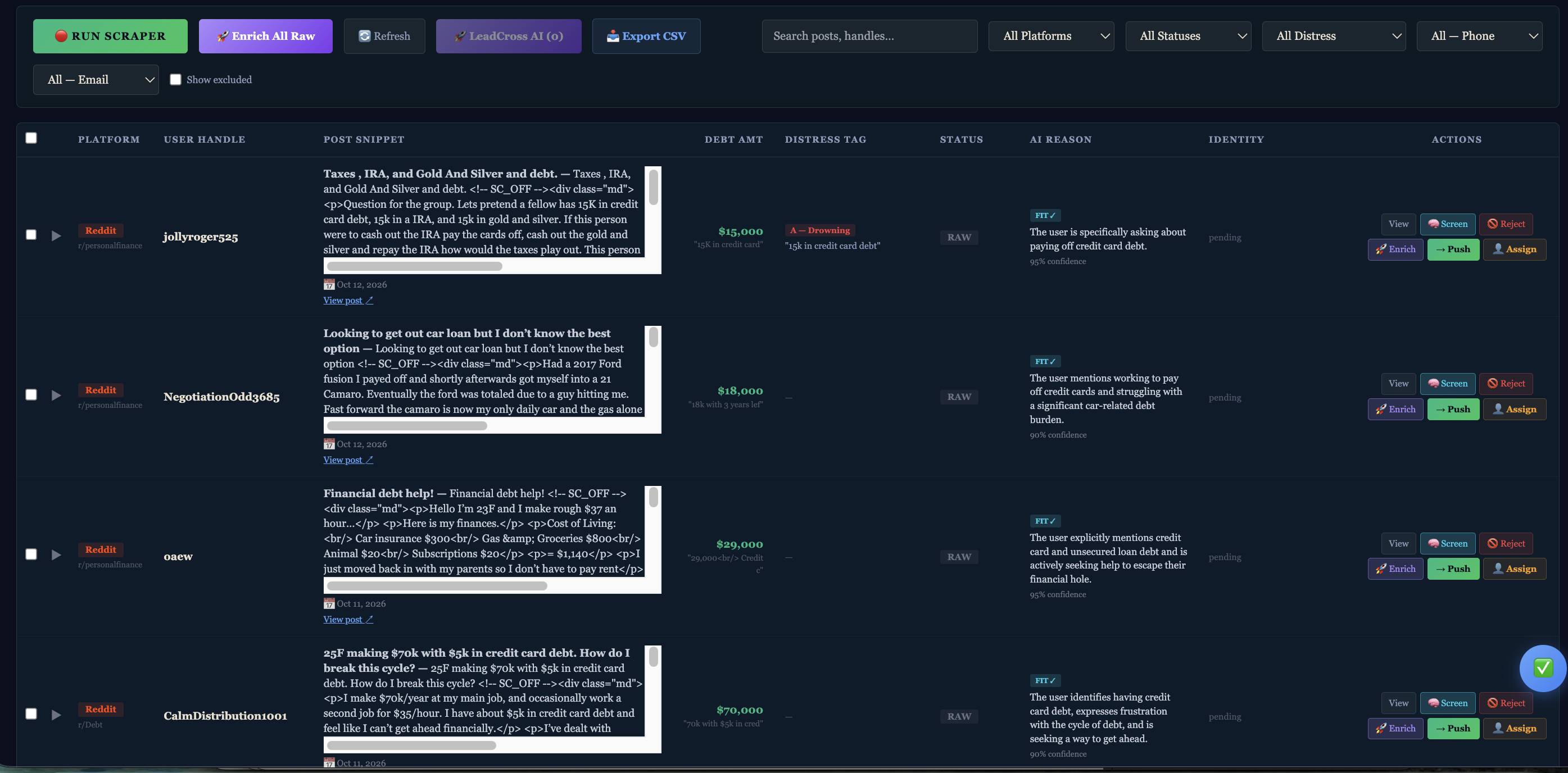Click the USER HANDLE column header
Viewport: 1568px width, 773px height.
pyautogui.click(x=205, y=139)
